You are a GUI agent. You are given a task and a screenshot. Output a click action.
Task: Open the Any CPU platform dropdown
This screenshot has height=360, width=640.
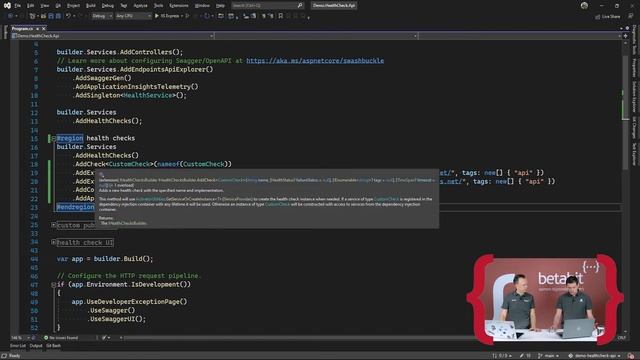click(x=133, y=16)
